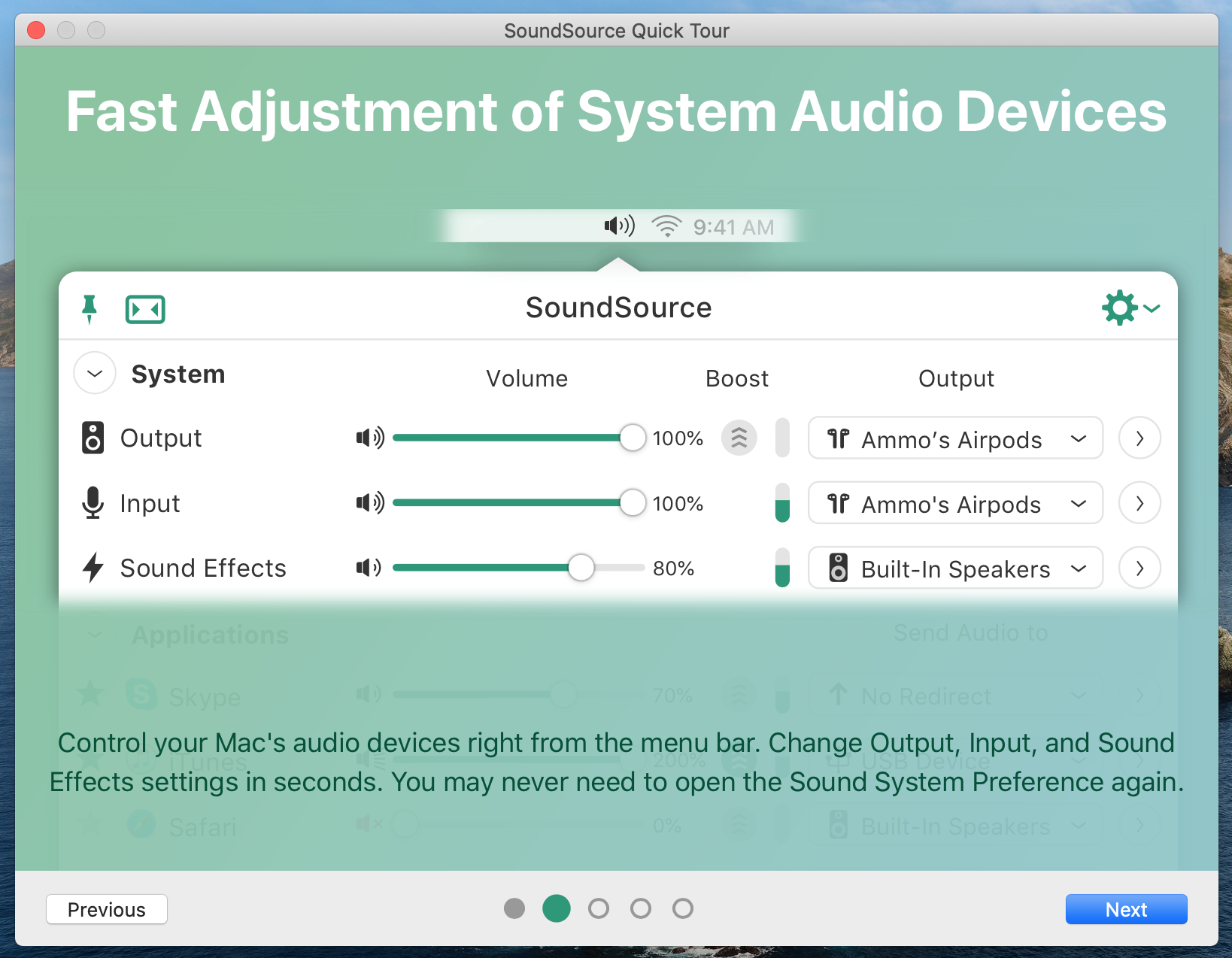Viewport: 1232px width, 958px height.
Task: Click the 80% Sound Effects volume value
Action: point(673,568)
